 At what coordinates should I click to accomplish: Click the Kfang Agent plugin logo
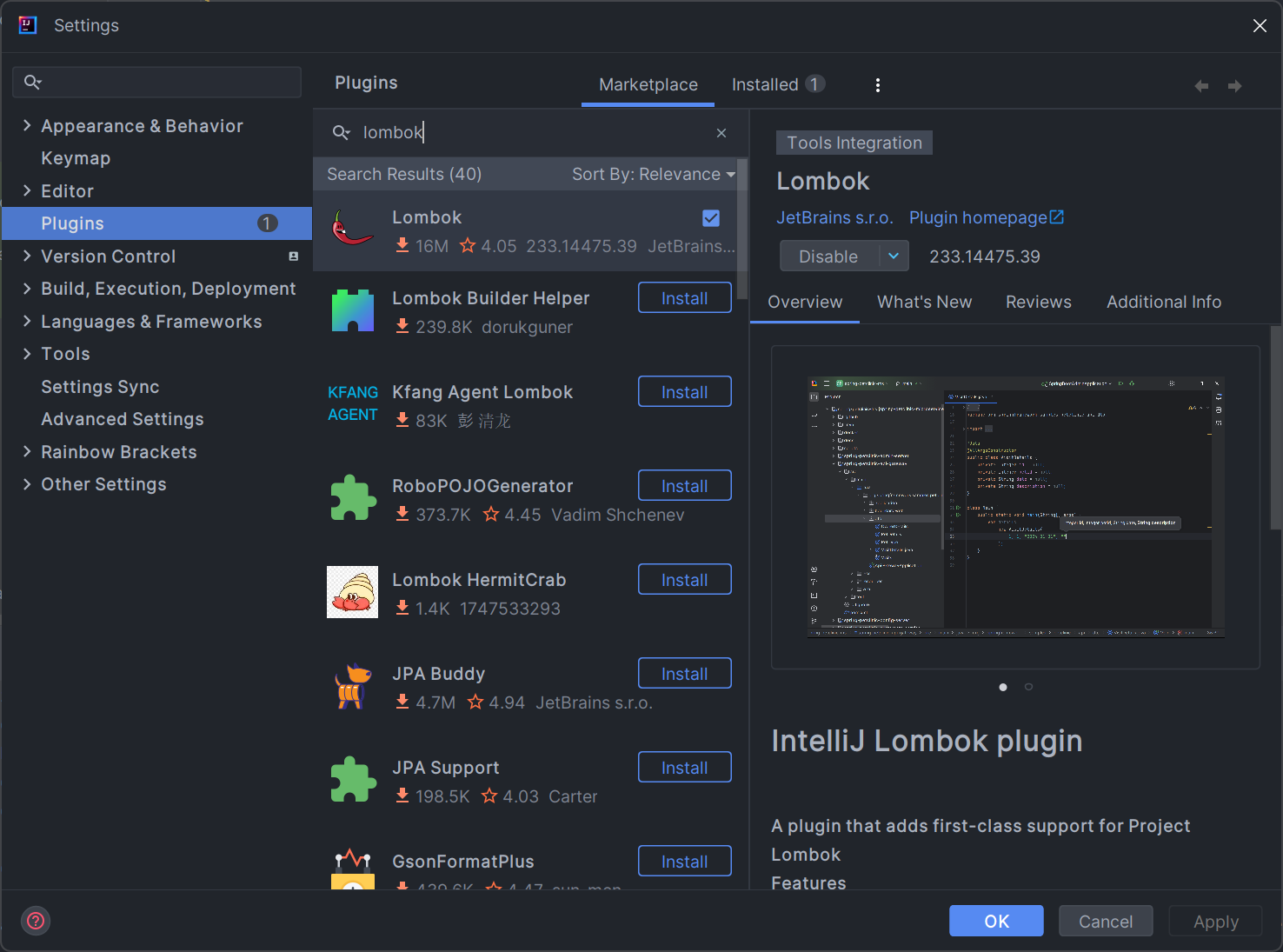(x=352, y=403)
